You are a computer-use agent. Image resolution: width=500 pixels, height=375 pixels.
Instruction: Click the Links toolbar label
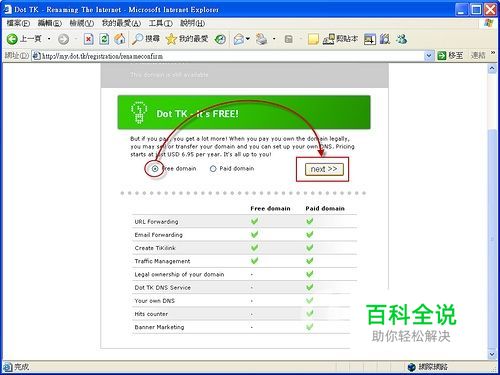(x=478, y=55)
